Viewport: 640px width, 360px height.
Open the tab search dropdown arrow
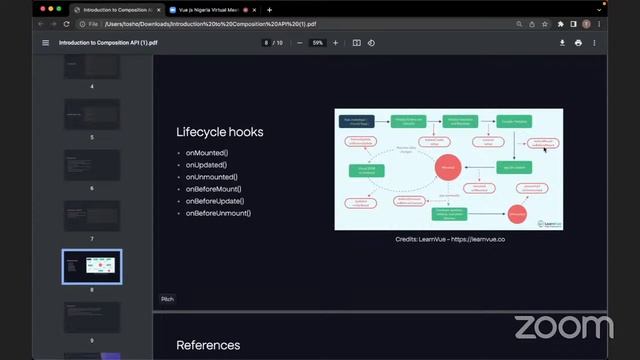click(599, 10)
